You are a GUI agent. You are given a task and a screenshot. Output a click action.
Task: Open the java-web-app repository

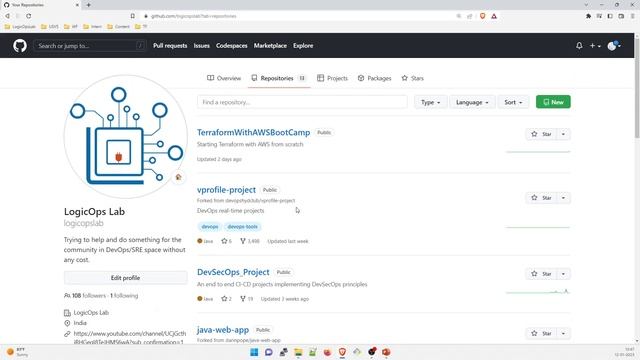[x=223, y=330]
